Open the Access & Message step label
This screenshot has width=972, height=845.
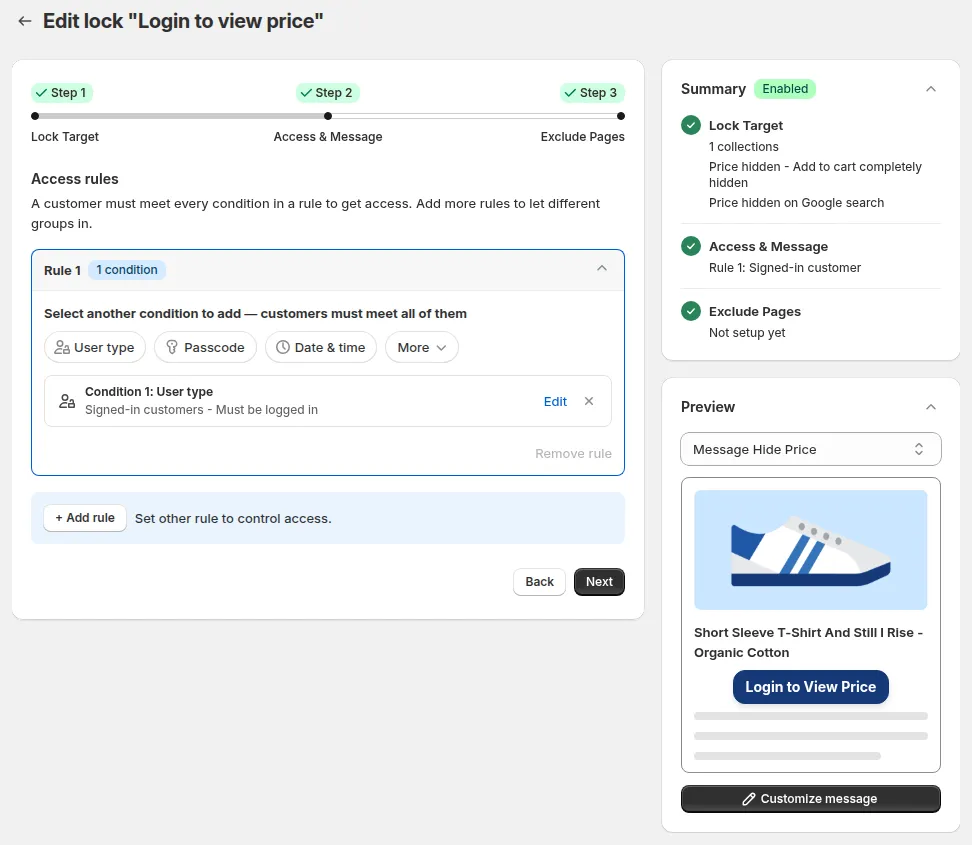point(328,136)
